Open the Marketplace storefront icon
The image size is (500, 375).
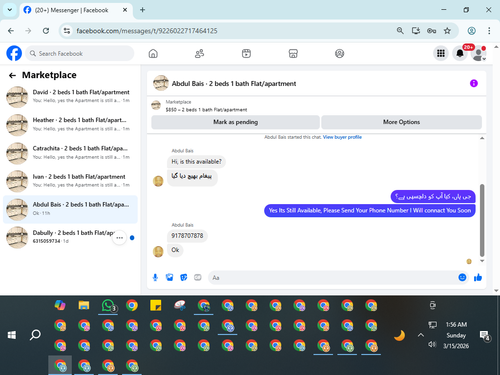click(x=293, y=53)
